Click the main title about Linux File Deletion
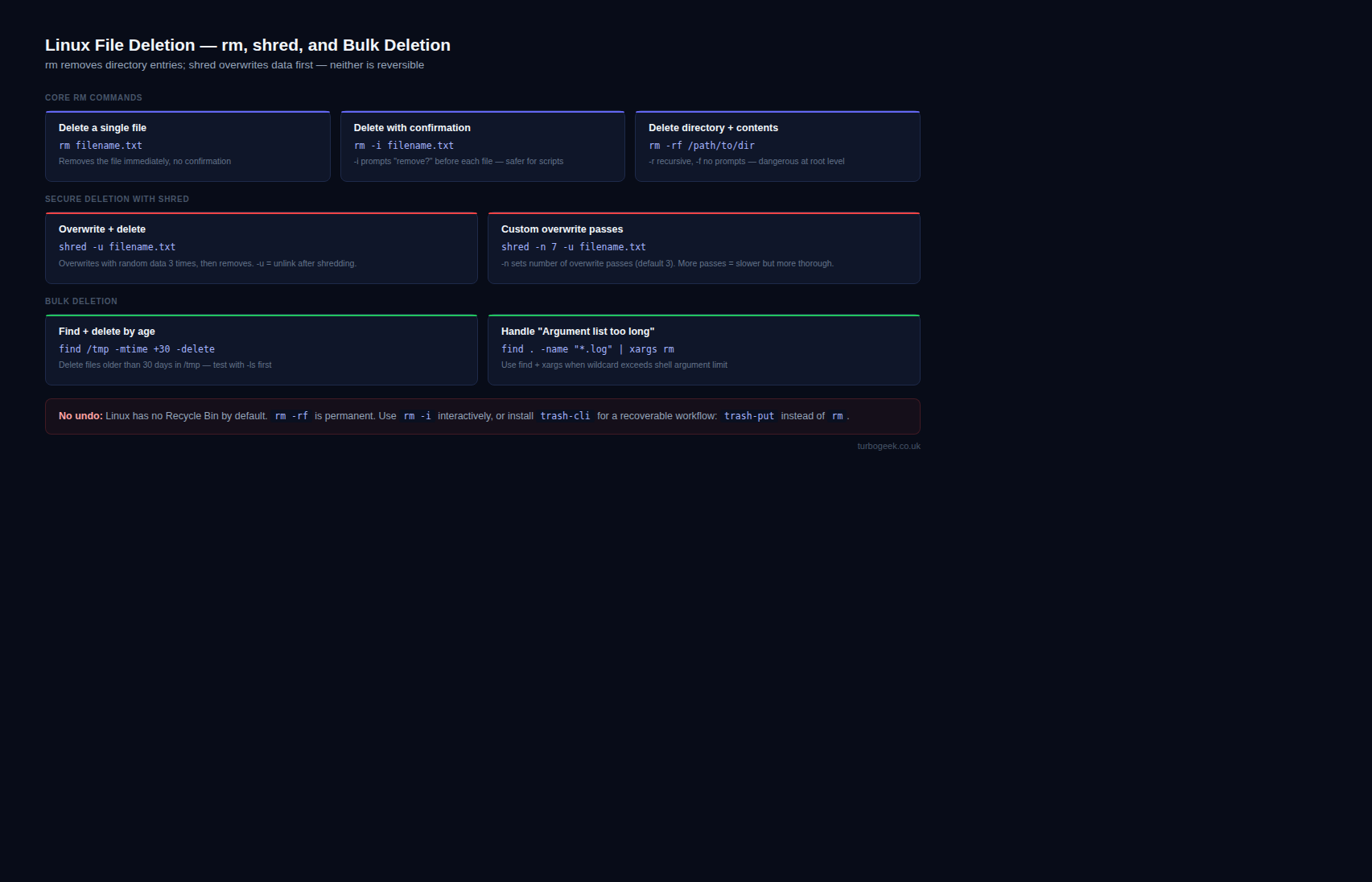Viewport: 1372px width, 882px height. 247,45
